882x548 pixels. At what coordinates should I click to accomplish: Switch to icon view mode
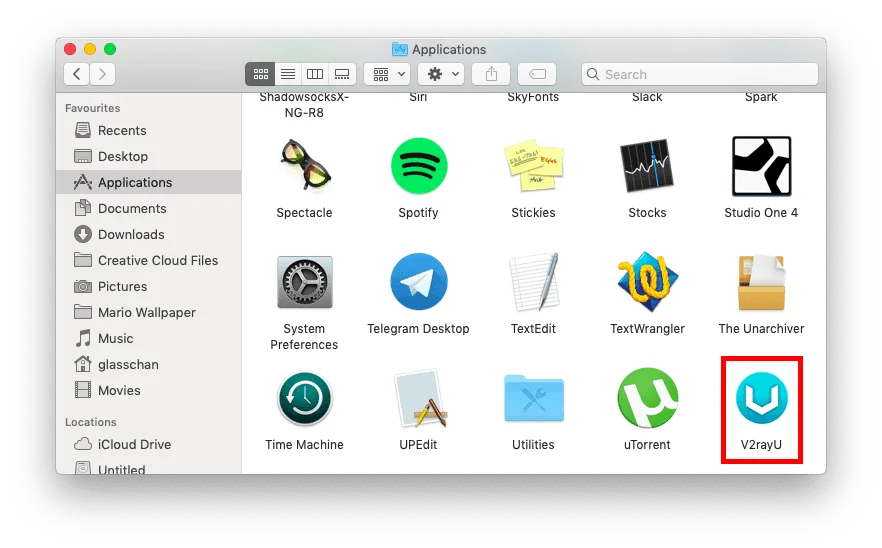pos(260,74)
